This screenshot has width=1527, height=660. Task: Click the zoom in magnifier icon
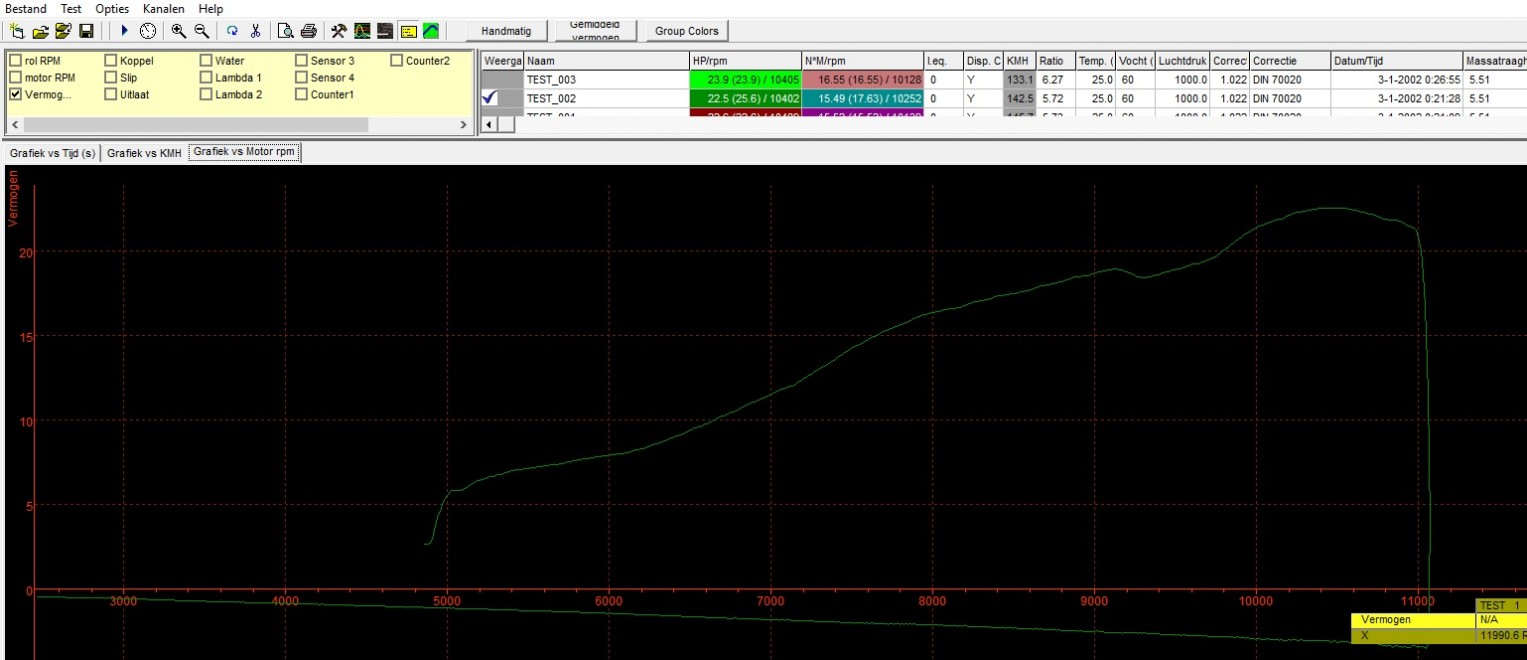click(x=179, y=31)
